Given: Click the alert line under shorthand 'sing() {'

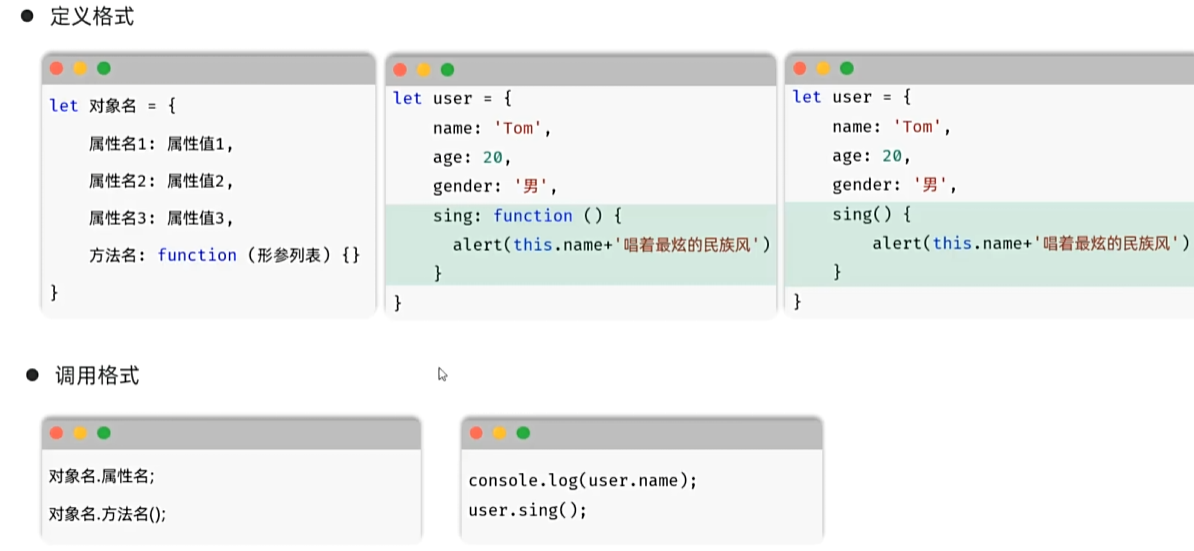Looking at the screenshot, I should [x=1032, y=244].
